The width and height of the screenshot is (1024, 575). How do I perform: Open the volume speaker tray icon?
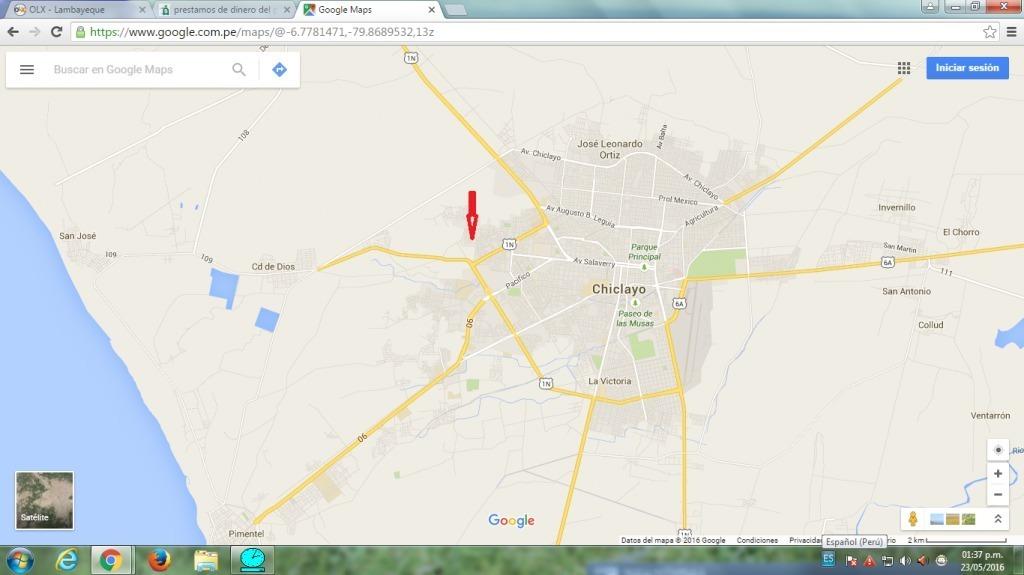click(x=905, y=561)
